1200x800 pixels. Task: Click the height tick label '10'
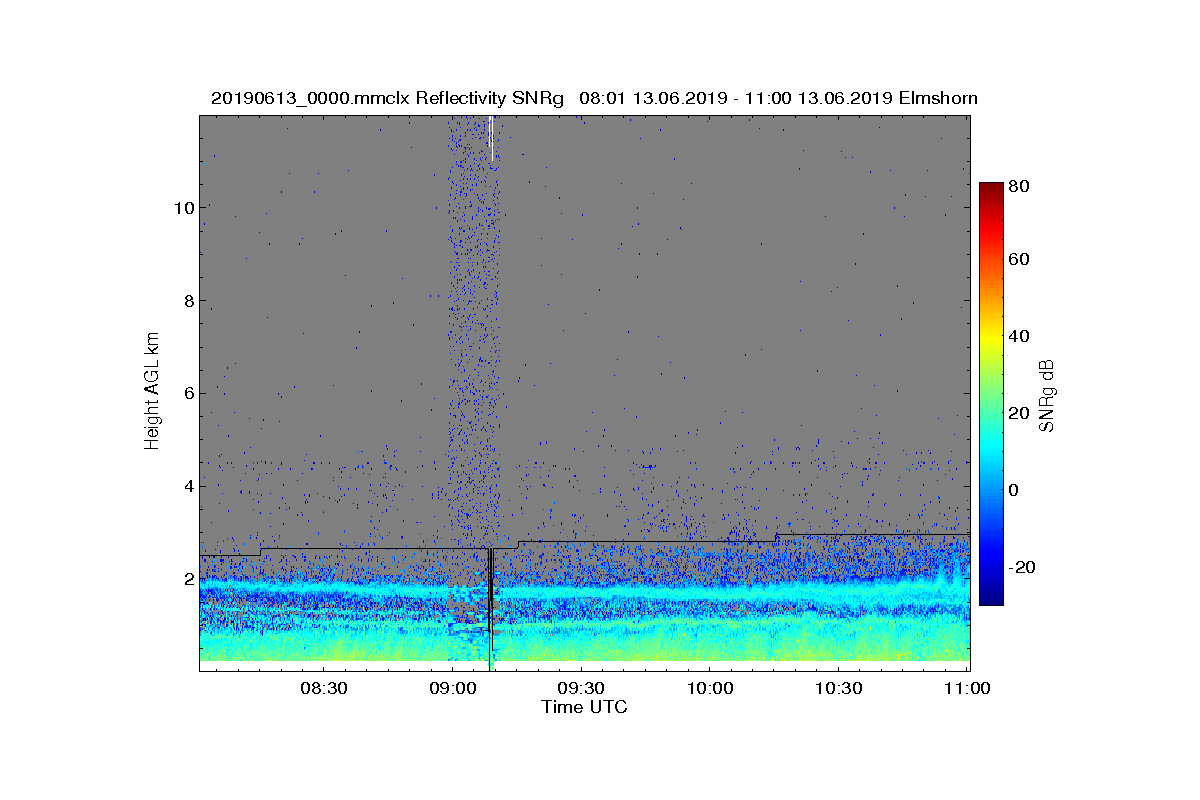point(183,208)
